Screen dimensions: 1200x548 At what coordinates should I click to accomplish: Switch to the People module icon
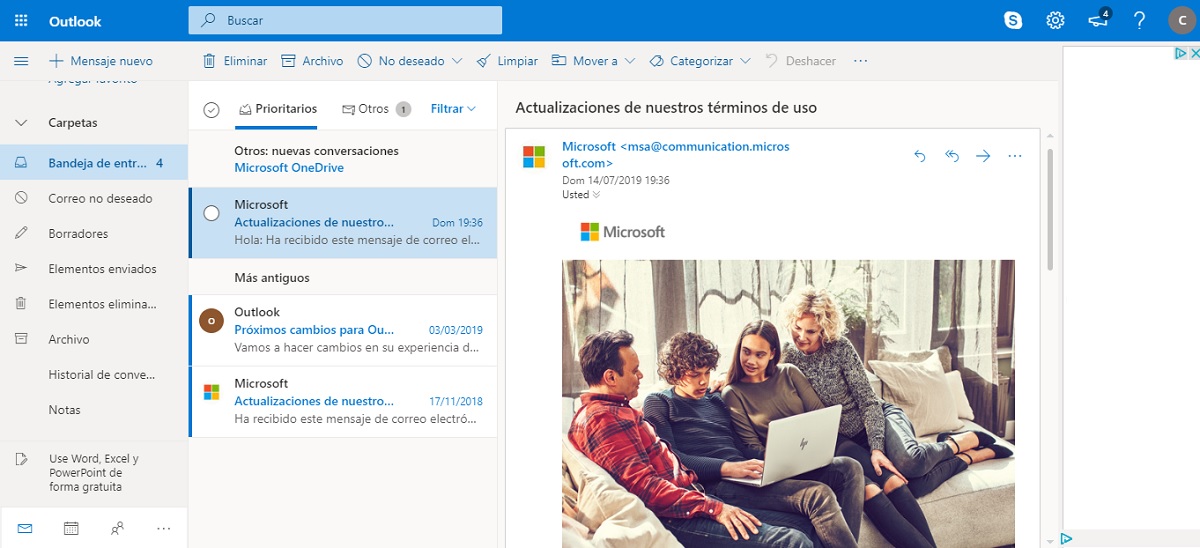(118, 528)
